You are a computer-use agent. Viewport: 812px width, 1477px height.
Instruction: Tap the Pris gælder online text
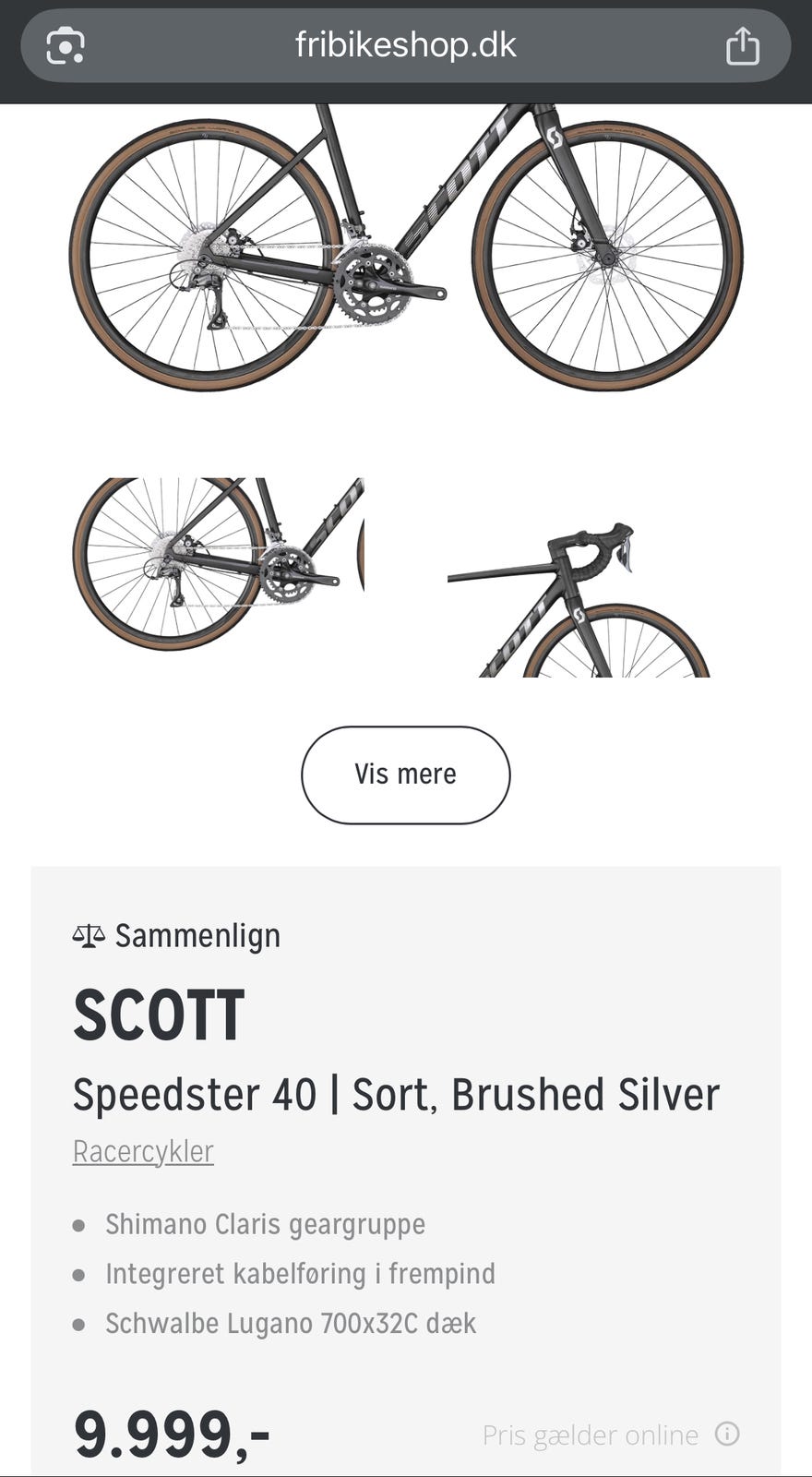(x=590, y=1435)
